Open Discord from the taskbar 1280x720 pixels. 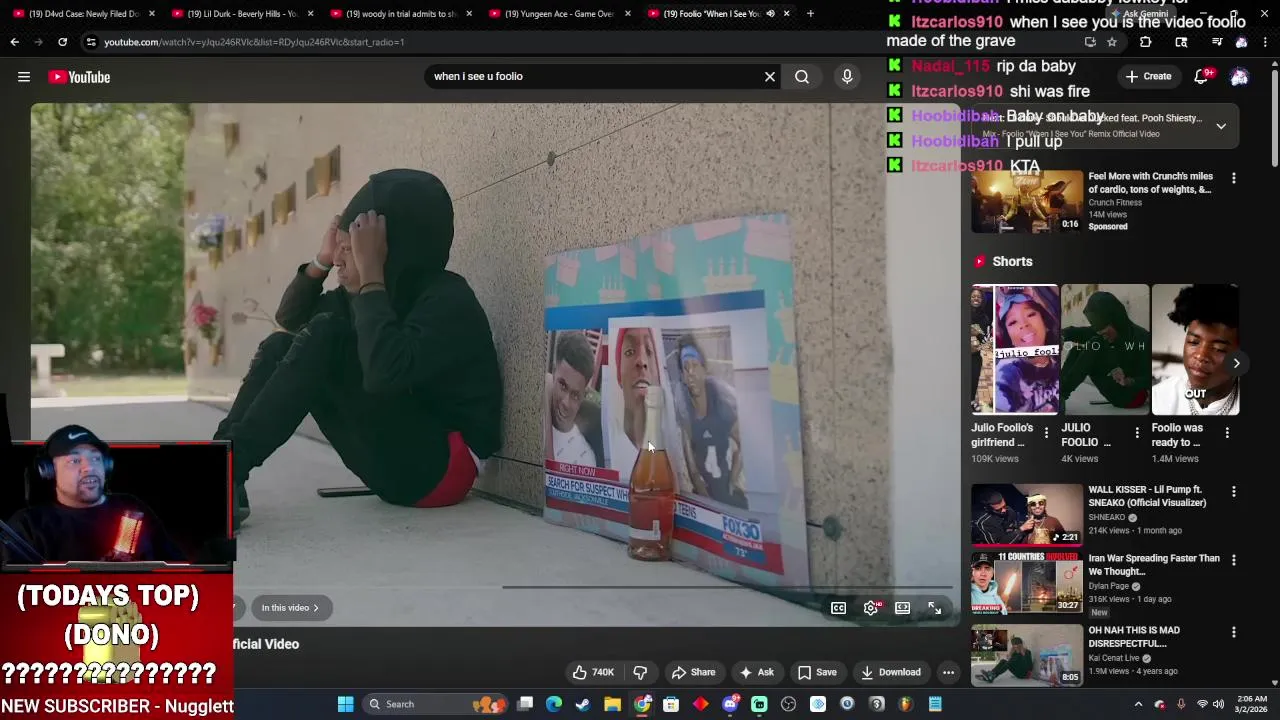[x=730, y=704]
